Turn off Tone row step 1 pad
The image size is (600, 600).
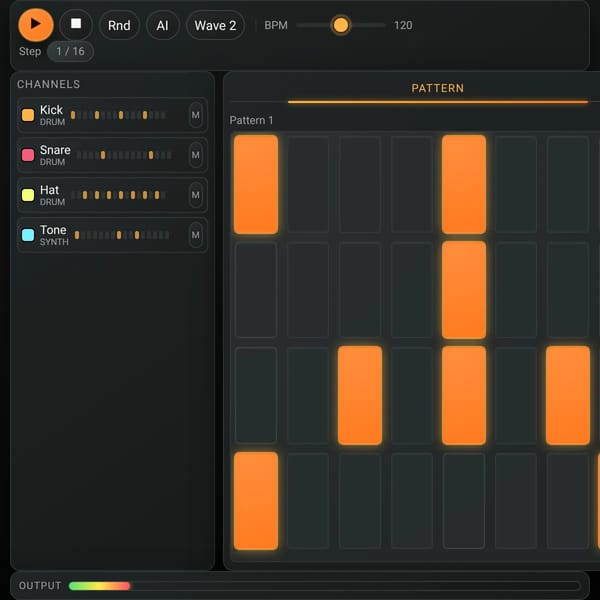coord(256,501)
